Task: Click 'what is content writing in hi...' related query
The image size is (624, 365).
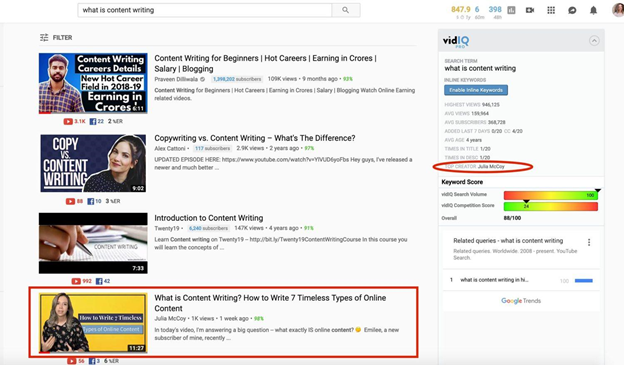Action: point(494,280)
